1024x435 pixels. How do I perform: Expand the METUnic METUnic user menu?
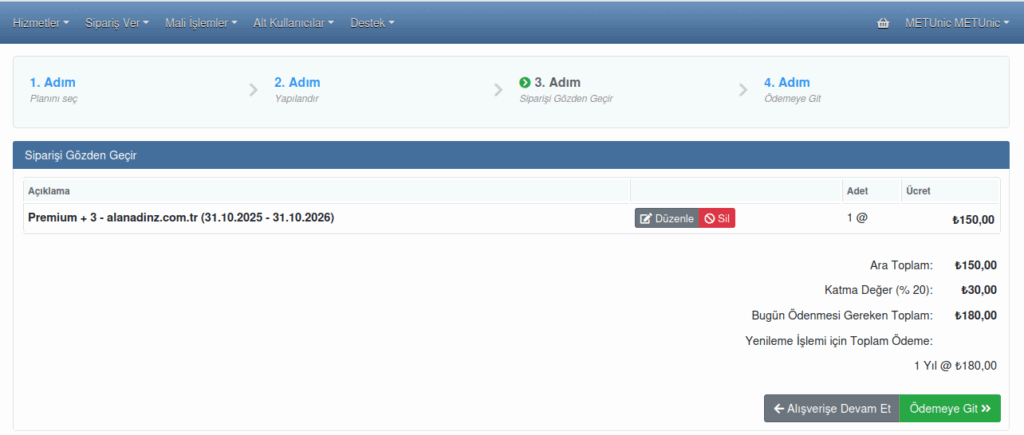click(957, 23)
